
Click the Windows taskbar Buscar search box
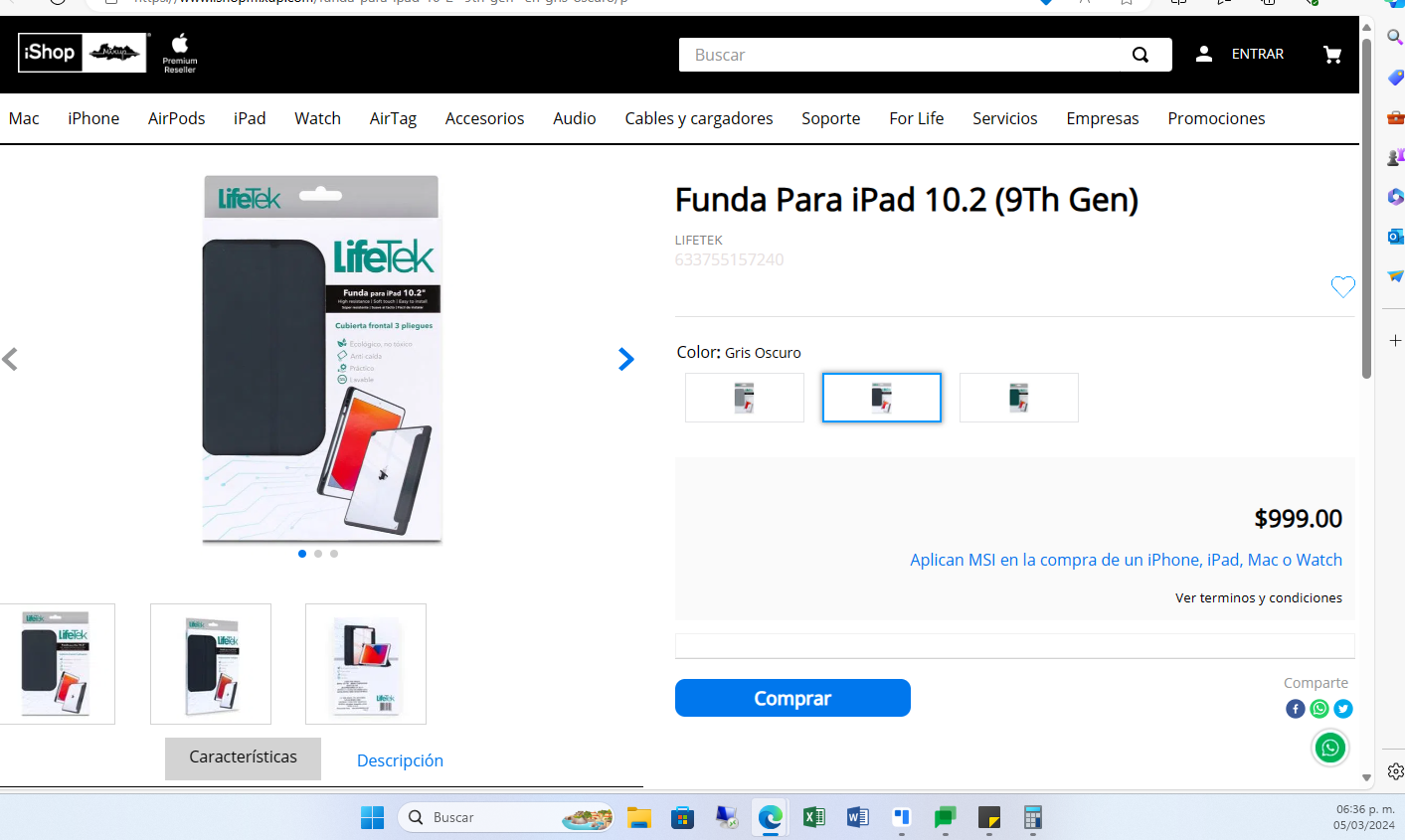[506, 817]
